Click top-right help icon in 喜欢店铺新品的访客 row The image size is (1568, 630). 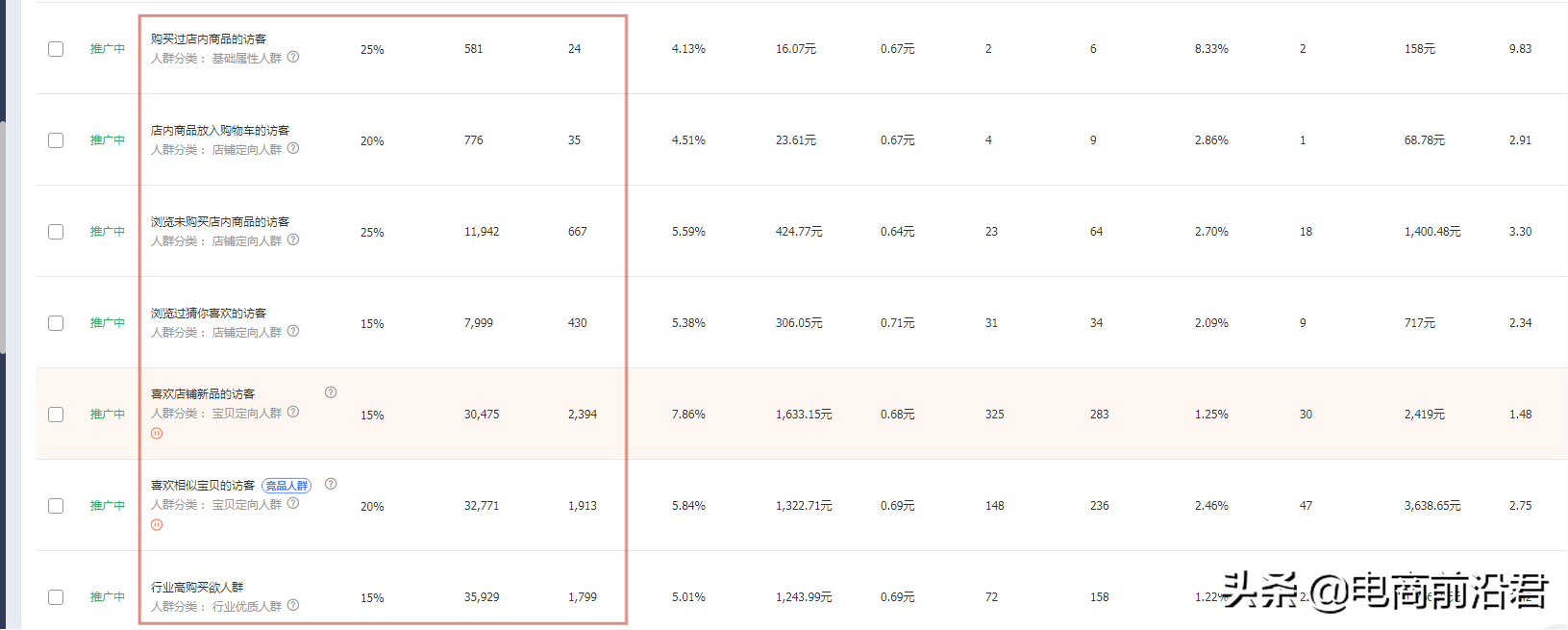coord(331,392)
